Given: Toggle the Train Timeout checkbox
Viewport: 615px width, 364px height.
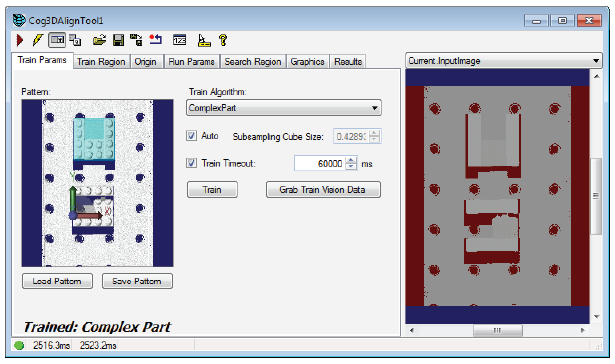Looking at the screenshot, I should (191, 163).
